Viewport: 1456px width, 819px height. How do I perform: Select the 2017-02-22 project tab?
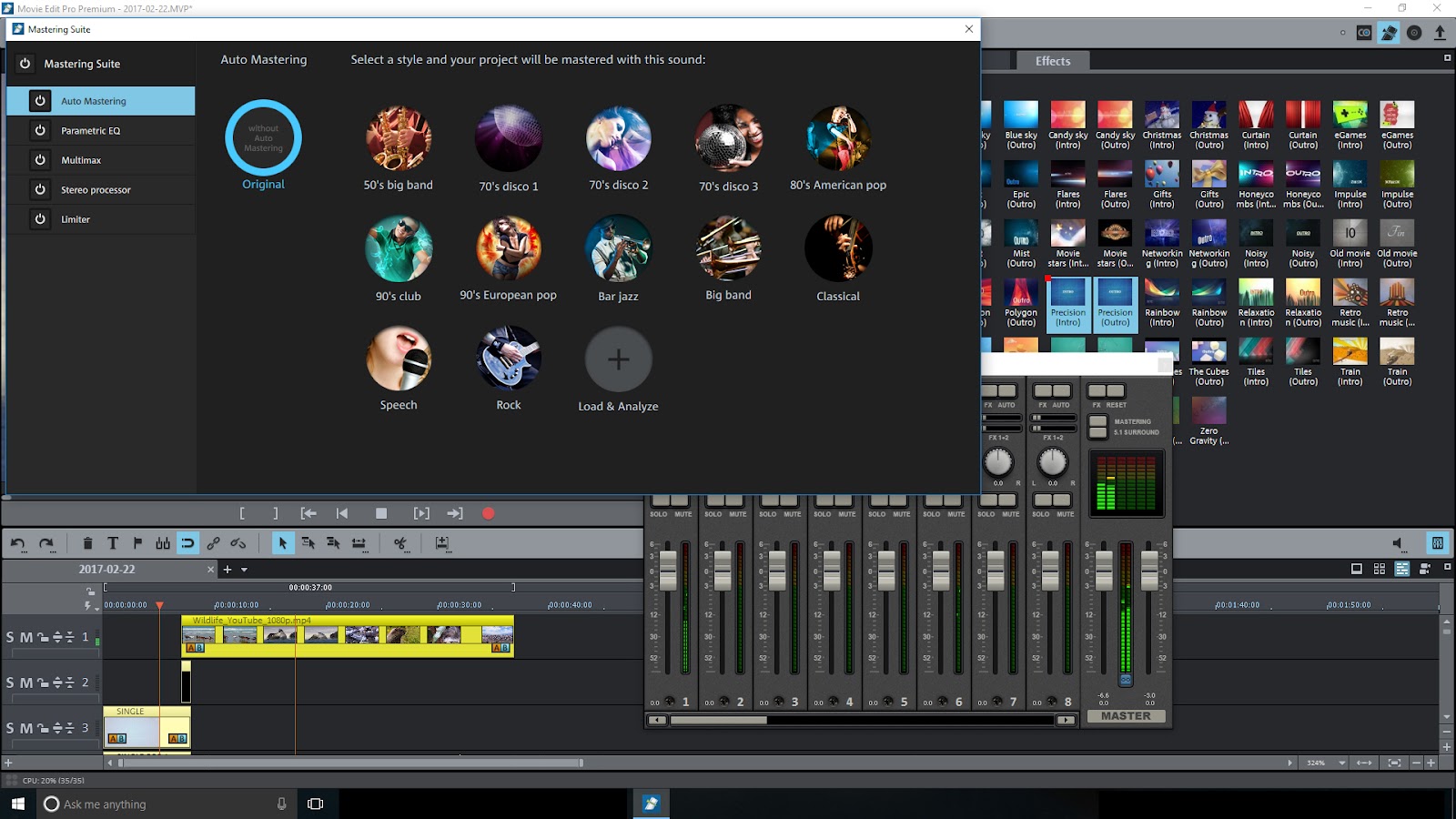(106, 570)
